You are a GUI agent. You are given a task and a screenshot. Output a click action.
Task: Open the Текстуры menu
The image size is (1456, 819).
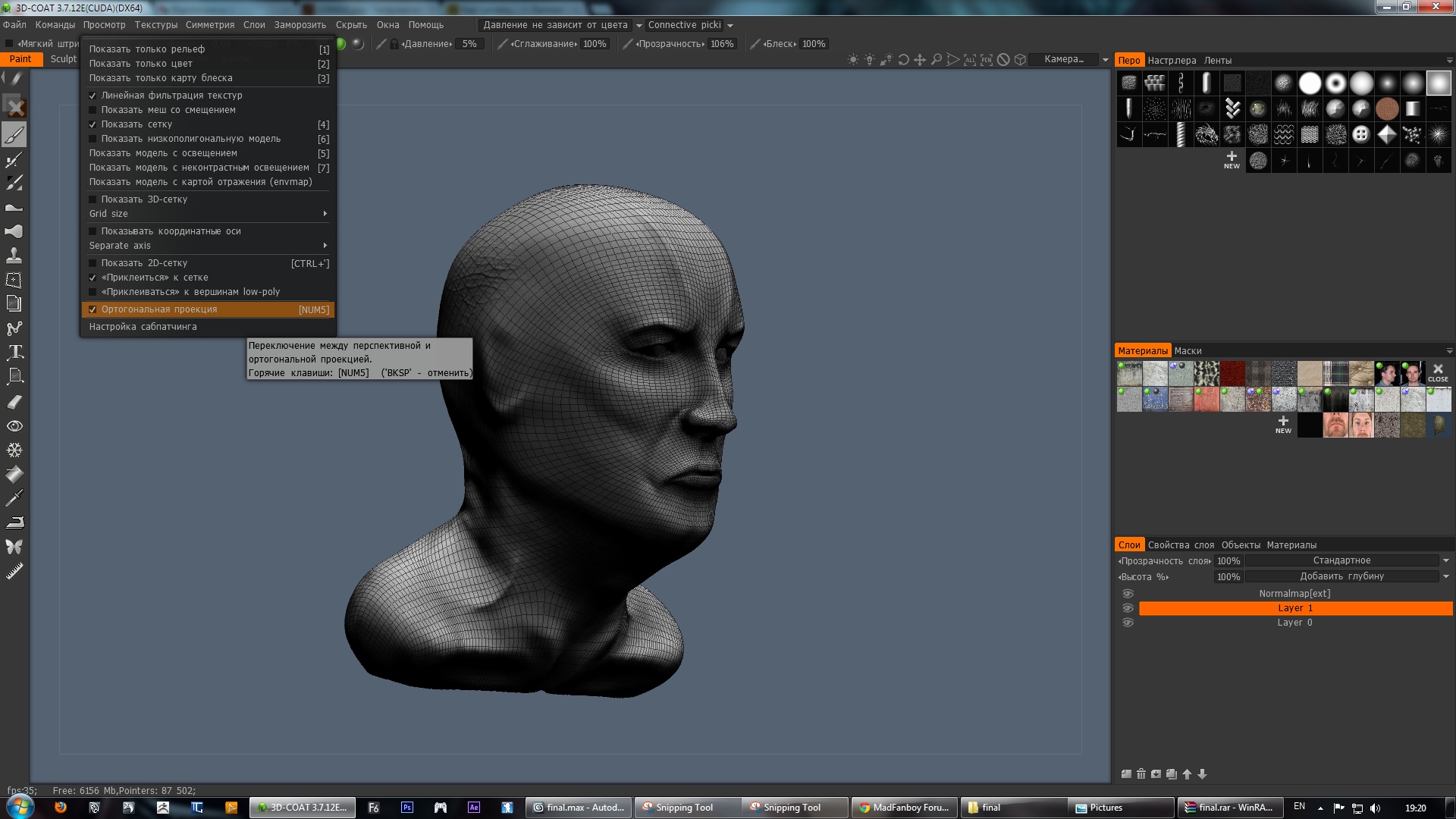[x=155, y=25]
